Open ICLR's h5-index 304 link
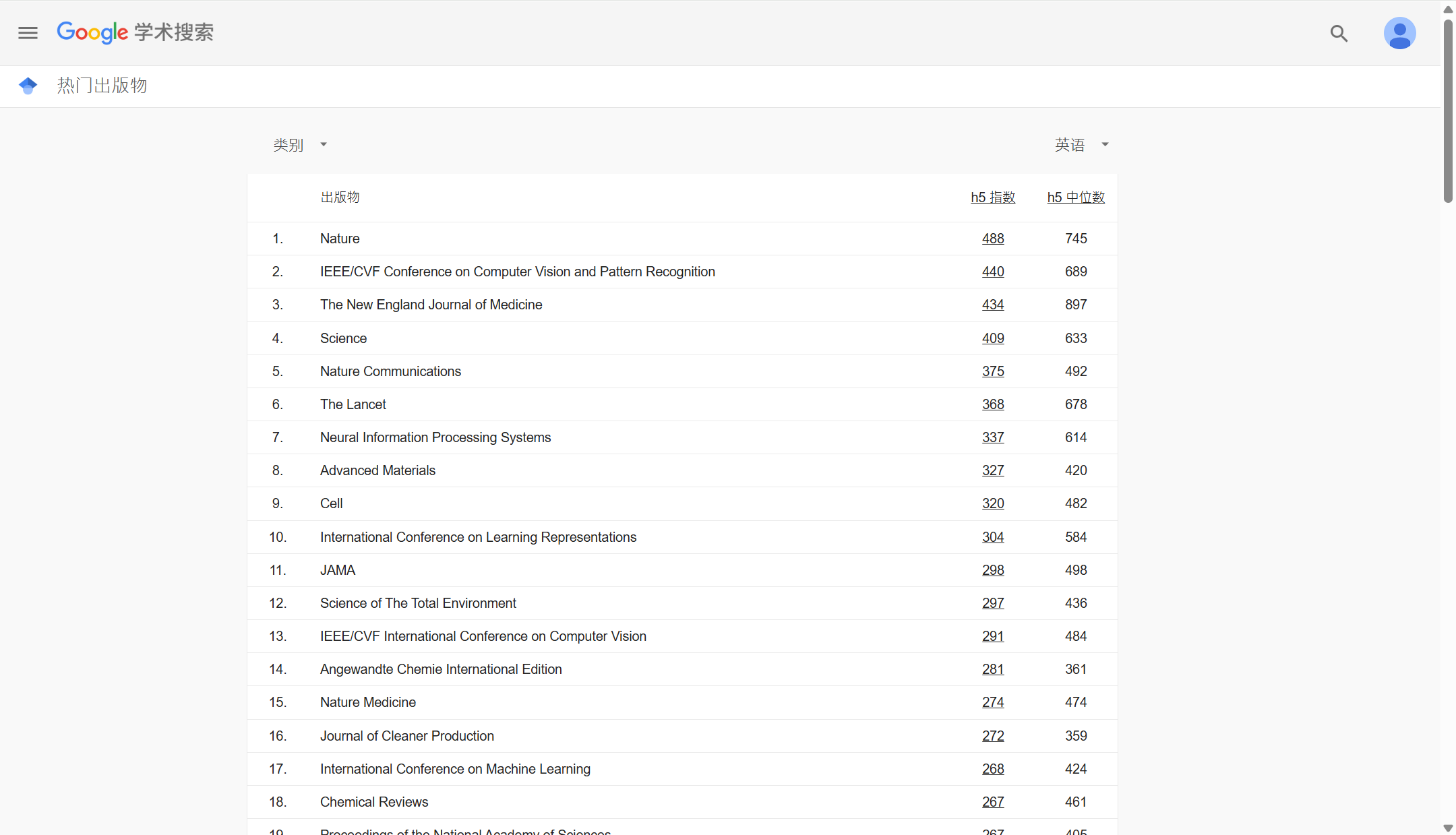 point(993,537)
